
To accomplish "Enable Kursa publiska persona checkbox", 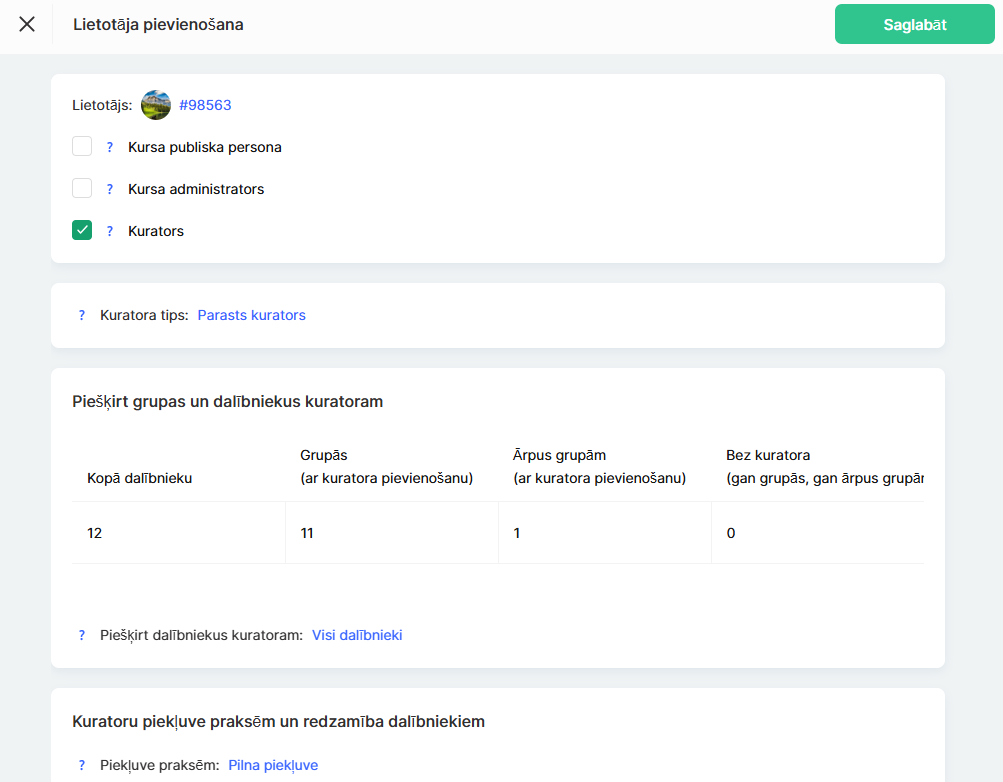I will tap(82, 147).
